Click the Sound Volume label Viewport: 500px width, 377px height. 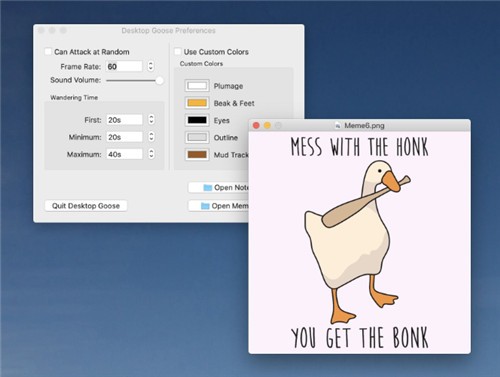(75, 80)
